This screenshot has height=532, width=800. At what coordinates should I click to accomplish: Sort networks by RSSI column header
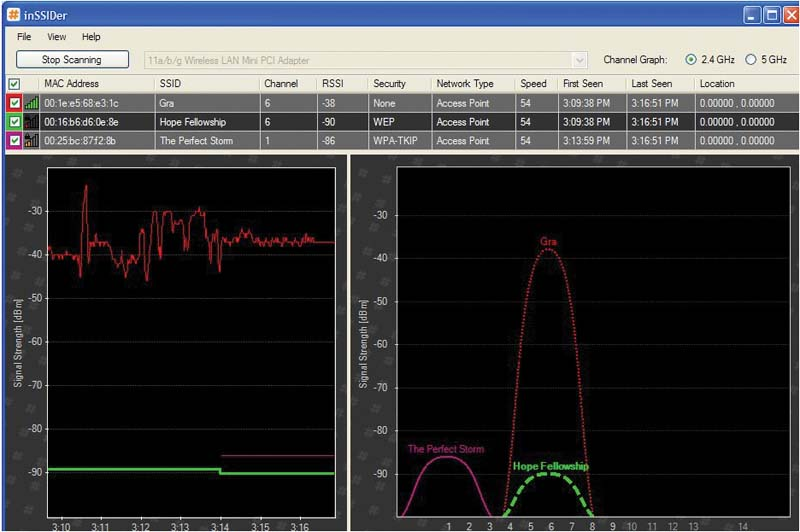[332, 84]
